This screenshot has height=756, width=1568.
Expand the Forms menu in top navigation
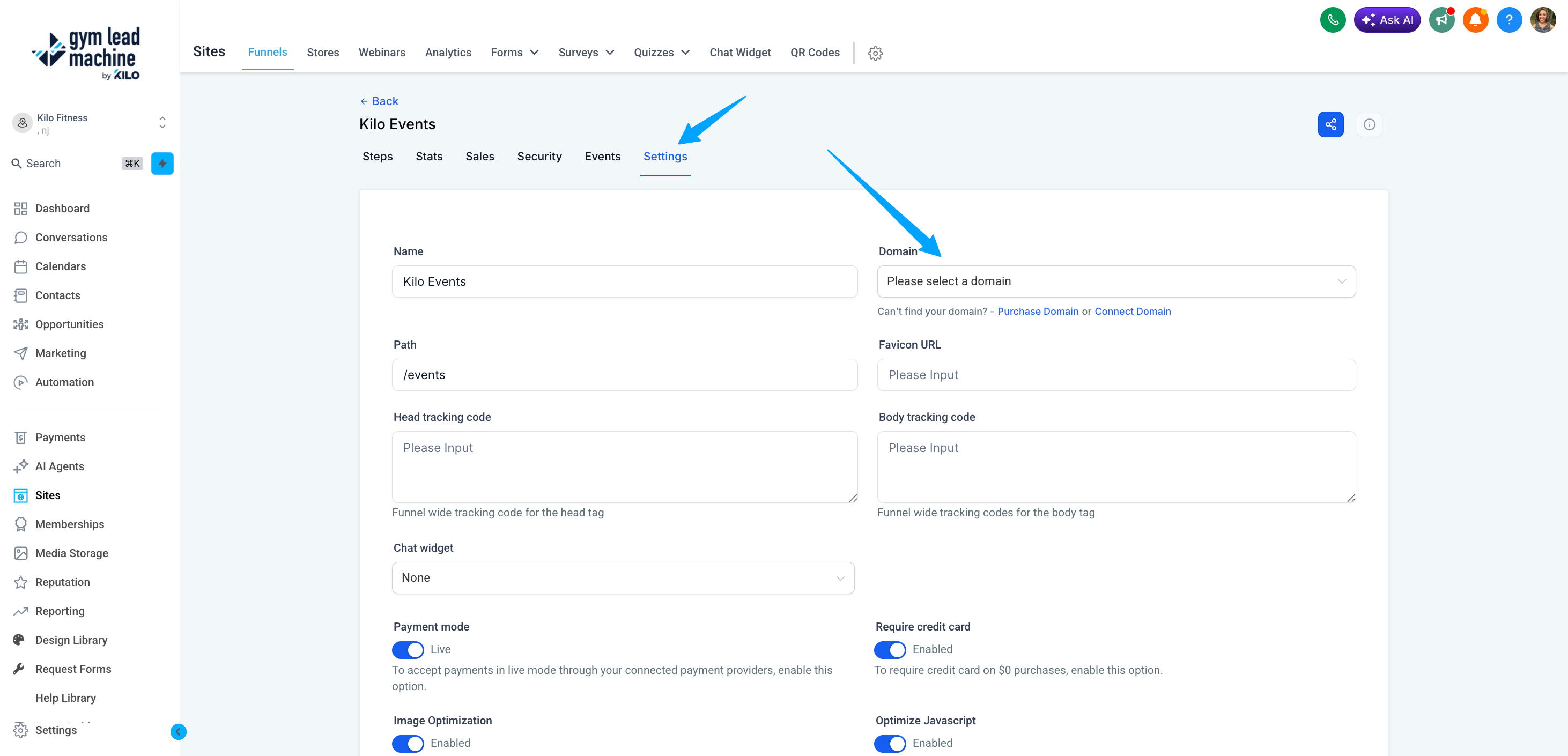click(514, 53)
